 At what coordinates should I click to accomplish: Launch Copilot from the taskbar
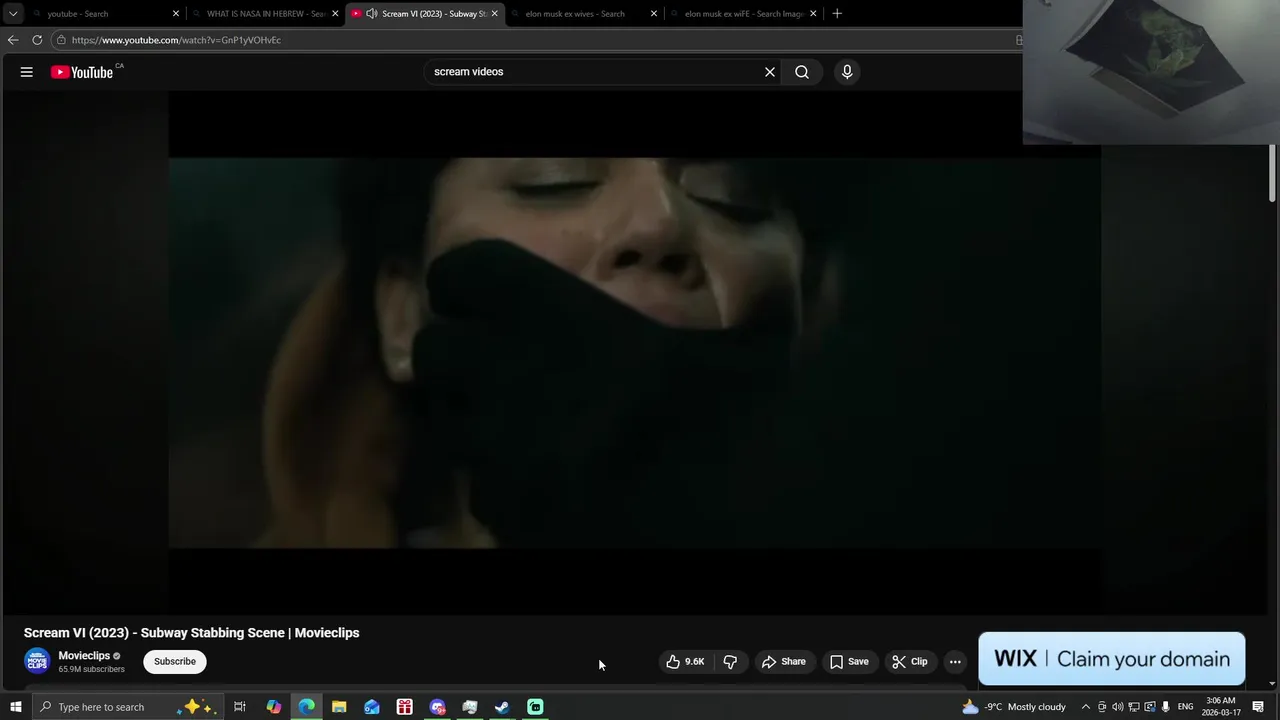pyautogui.click(x=273, y=707)
